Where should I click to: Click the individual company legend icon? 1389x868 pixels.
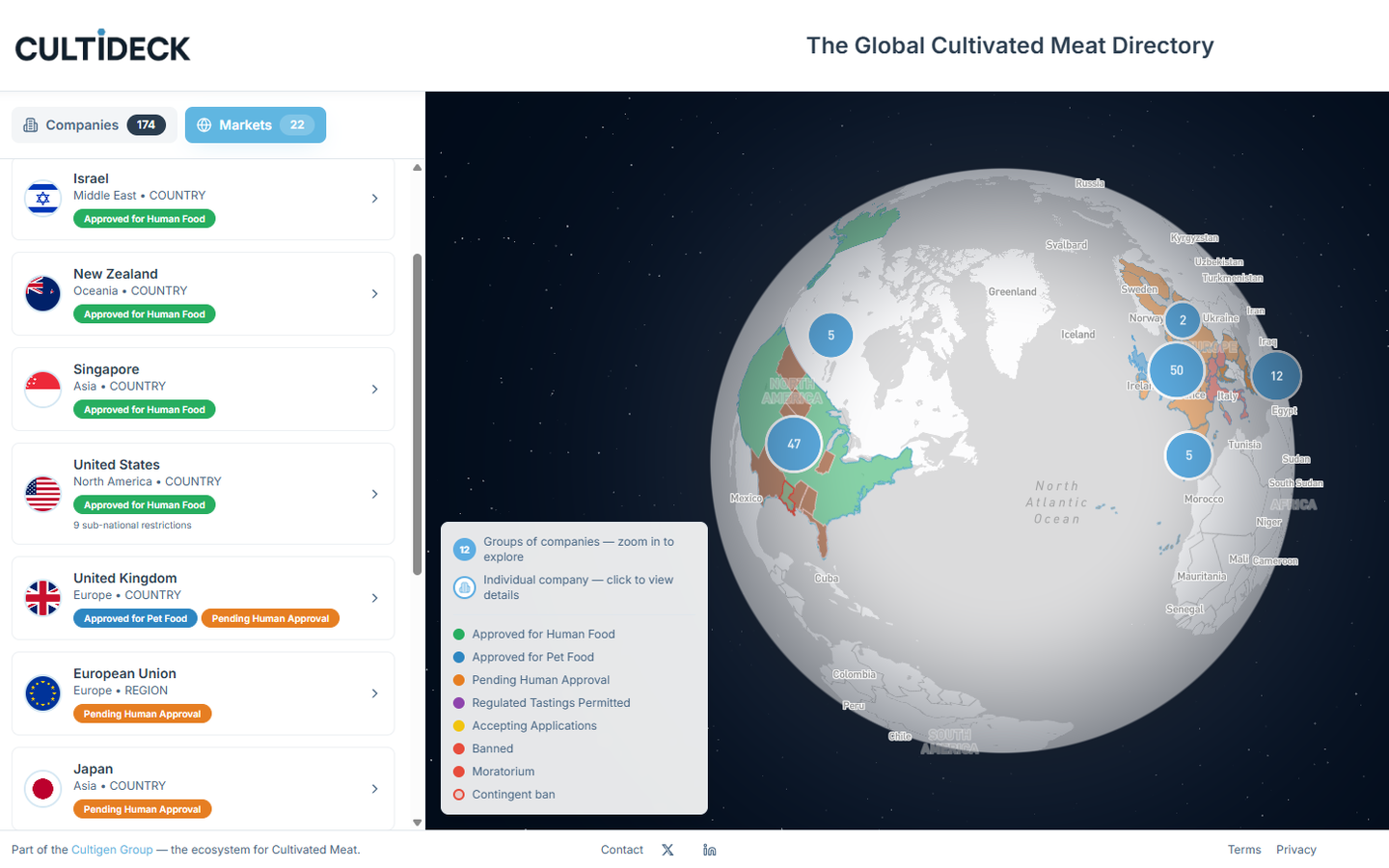pos(465,587)
